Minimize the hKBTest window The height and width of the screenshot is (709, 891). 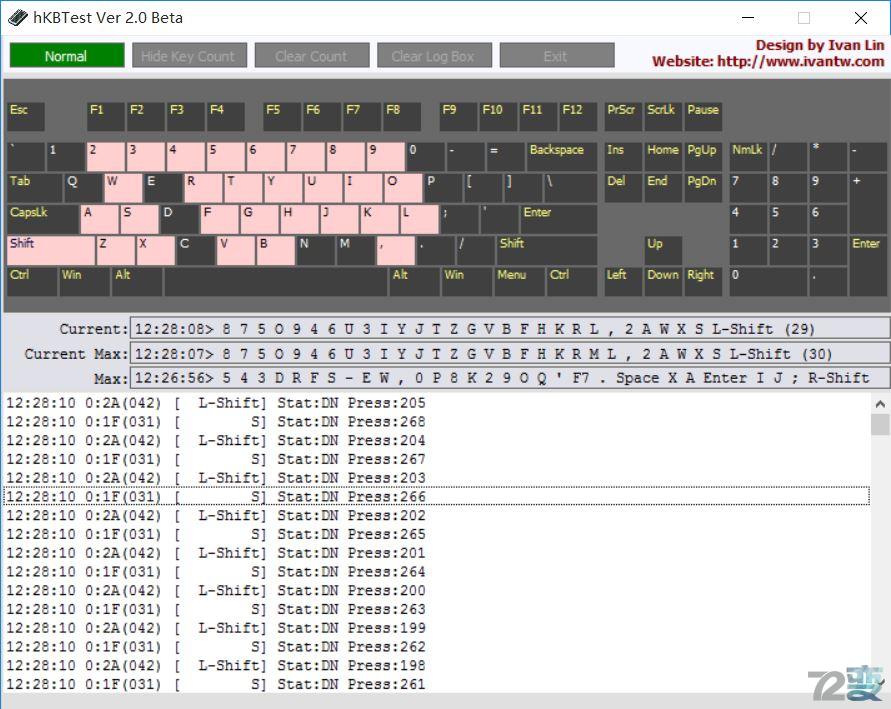pos(748,18)
